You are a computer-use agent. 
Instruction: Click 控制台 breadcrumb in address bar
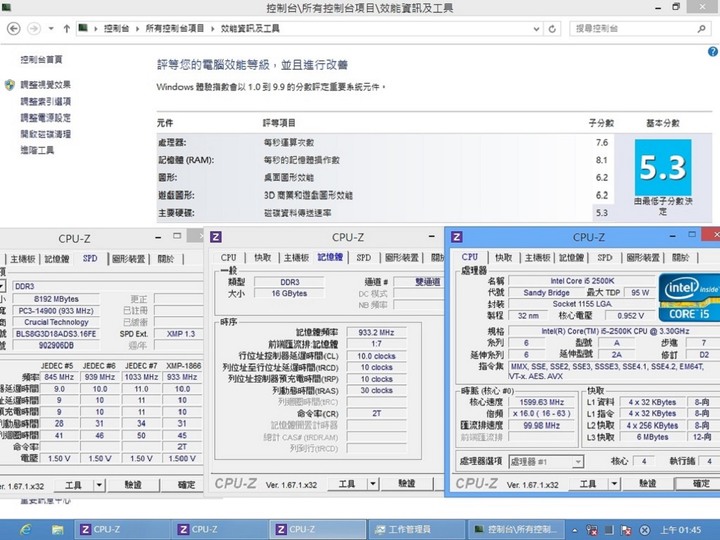(x=116, y=28)
